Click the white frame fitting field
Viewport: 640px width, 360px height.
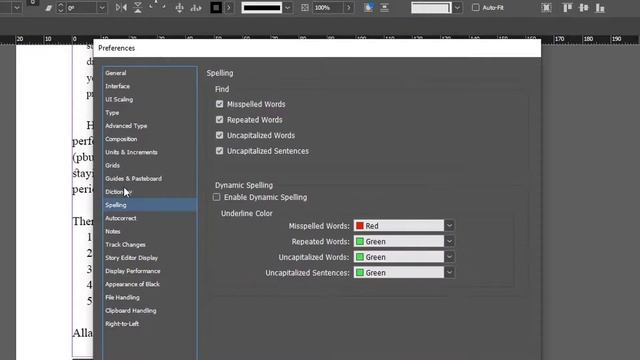(431, 7)
